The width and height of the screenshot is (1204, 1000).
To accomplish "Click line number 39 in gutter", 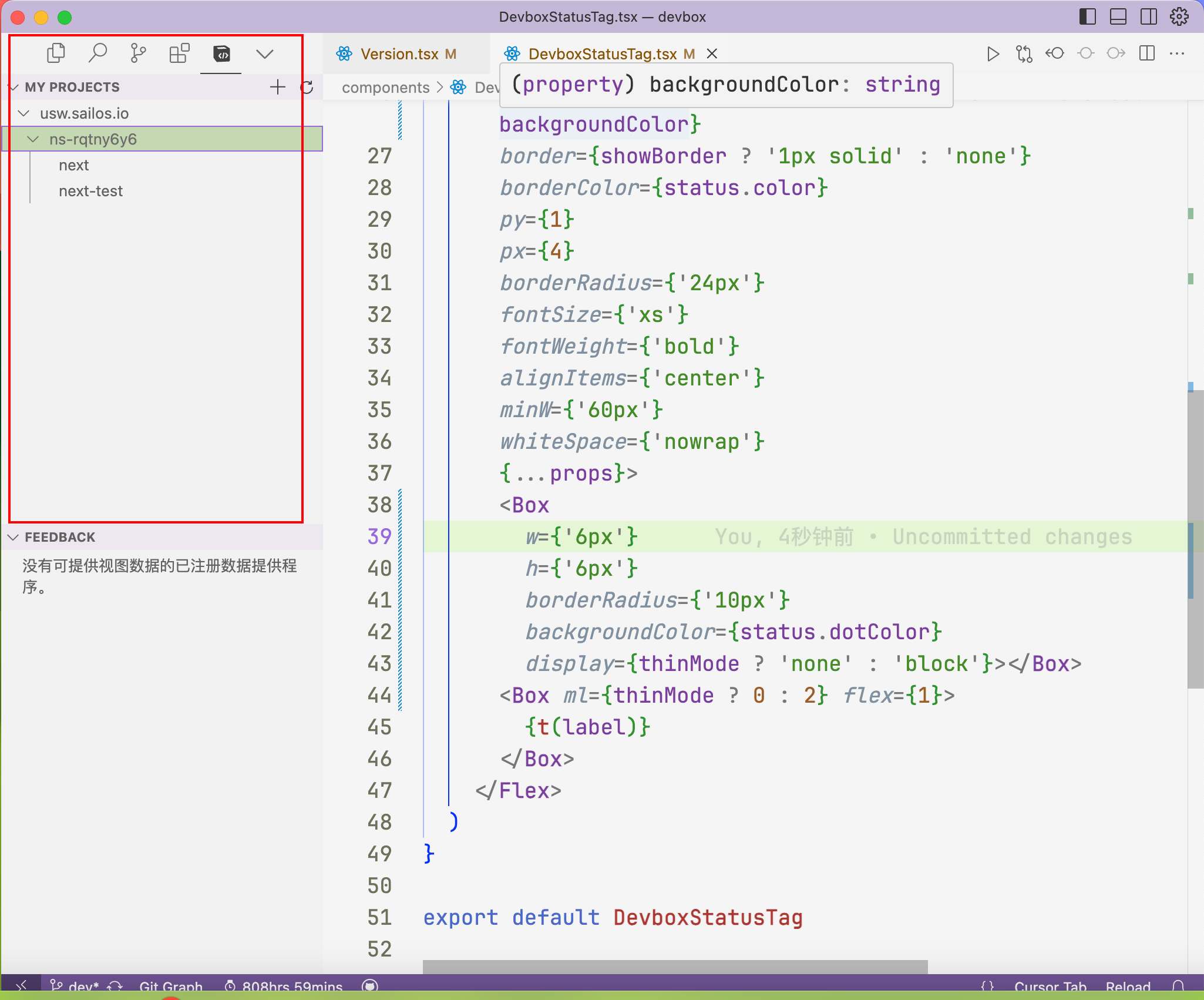I will click(x=379, y=536).
